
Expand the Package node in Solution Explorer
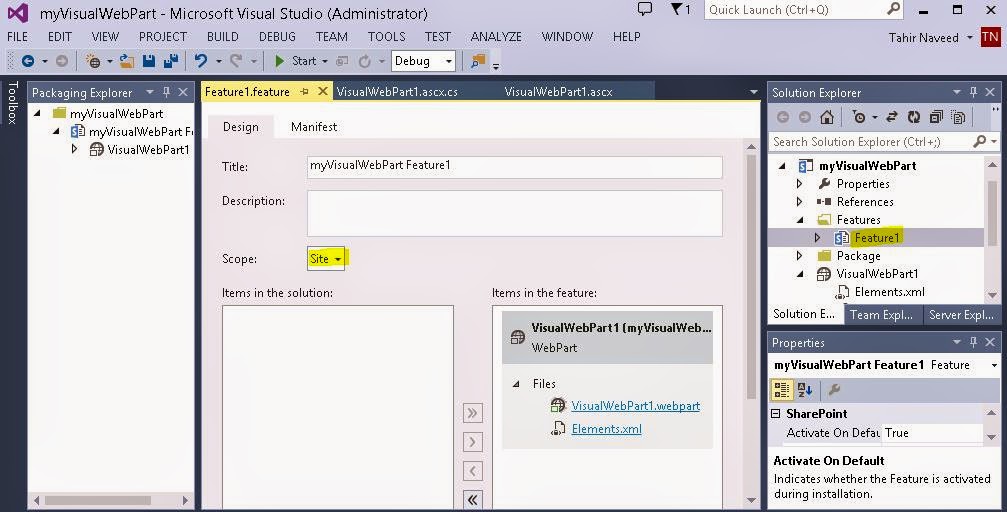pyautogui.click(x=800, y=256)
